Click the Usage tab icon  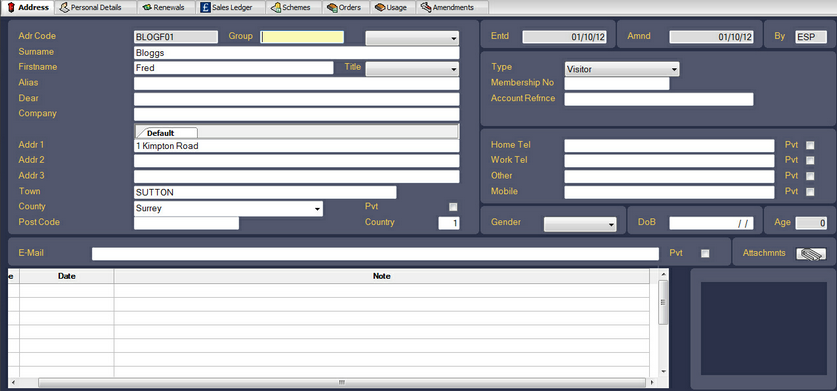coord(380,7)
